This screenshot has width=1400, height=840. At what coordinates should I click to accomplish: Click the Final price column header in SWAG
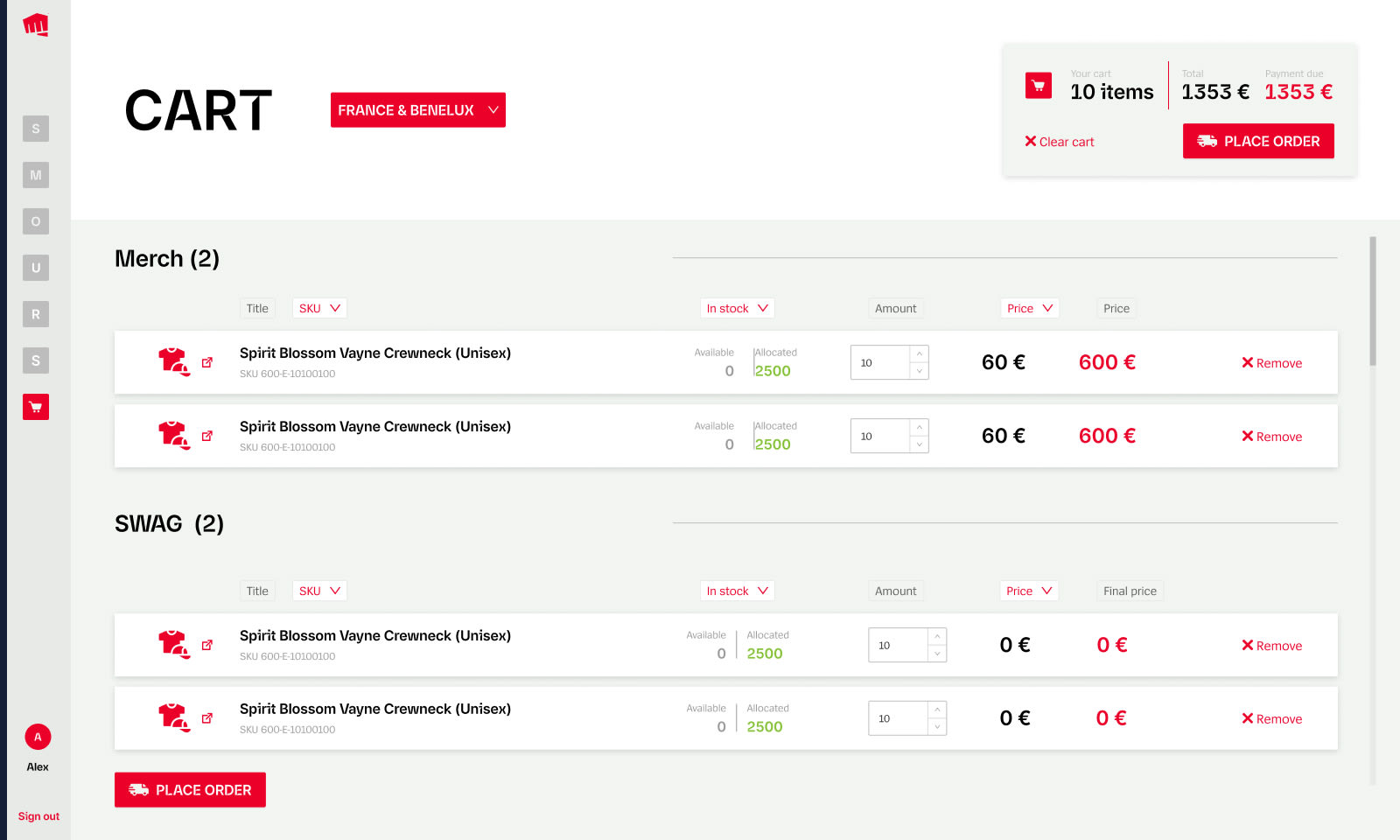[x=1130, y=591]
